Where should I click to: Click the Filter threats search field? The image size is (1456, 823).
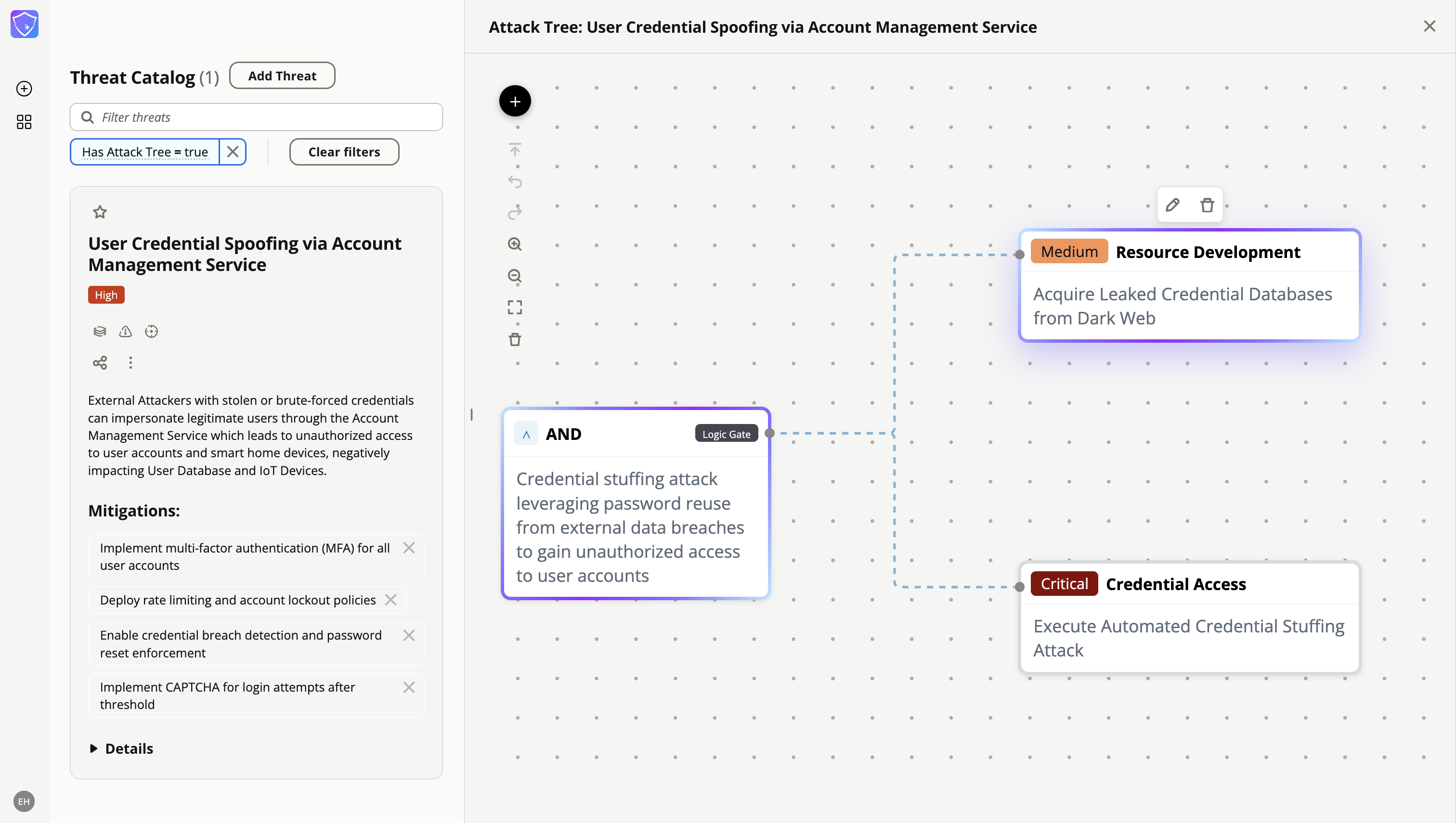(256, 117)
